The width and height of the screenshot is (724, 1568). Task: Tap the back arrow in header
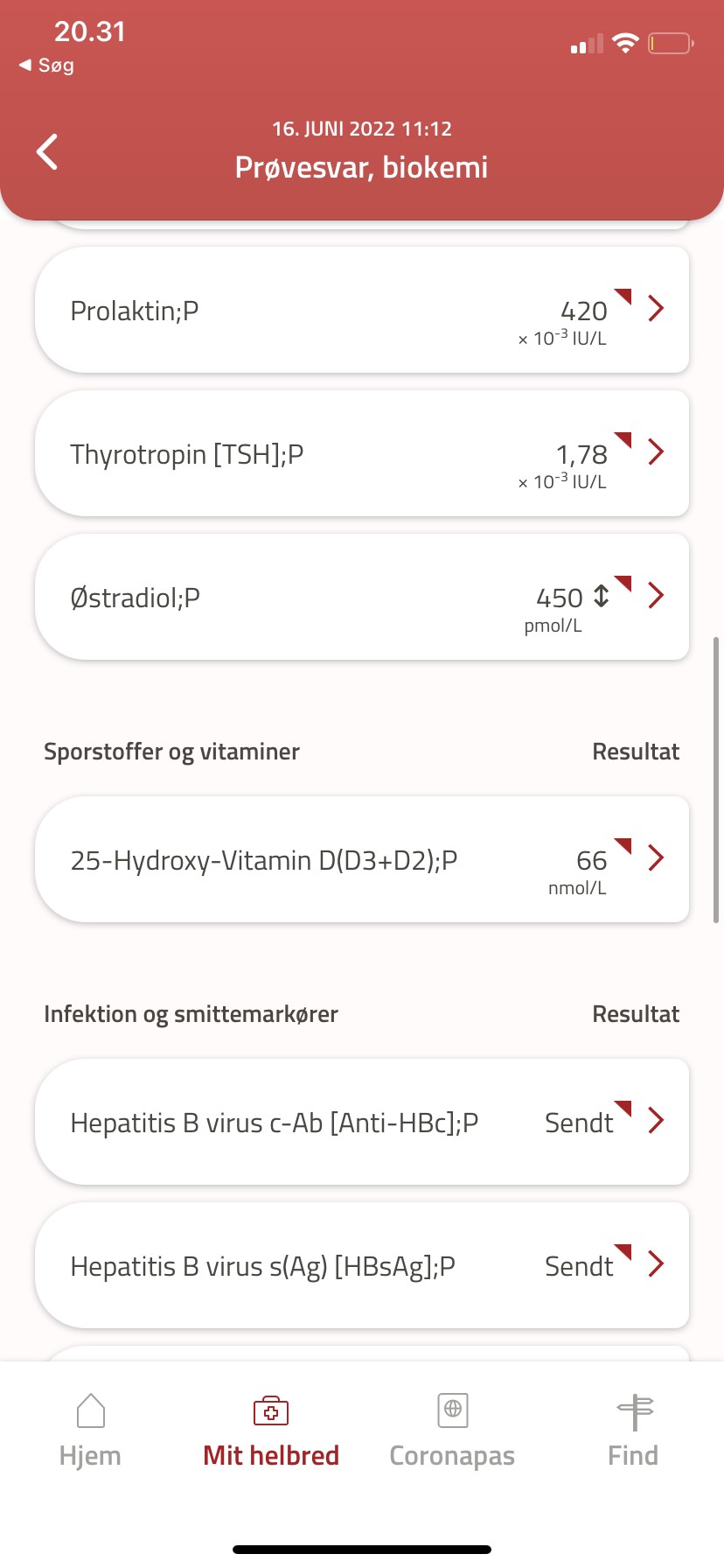(x=47, y=151)
